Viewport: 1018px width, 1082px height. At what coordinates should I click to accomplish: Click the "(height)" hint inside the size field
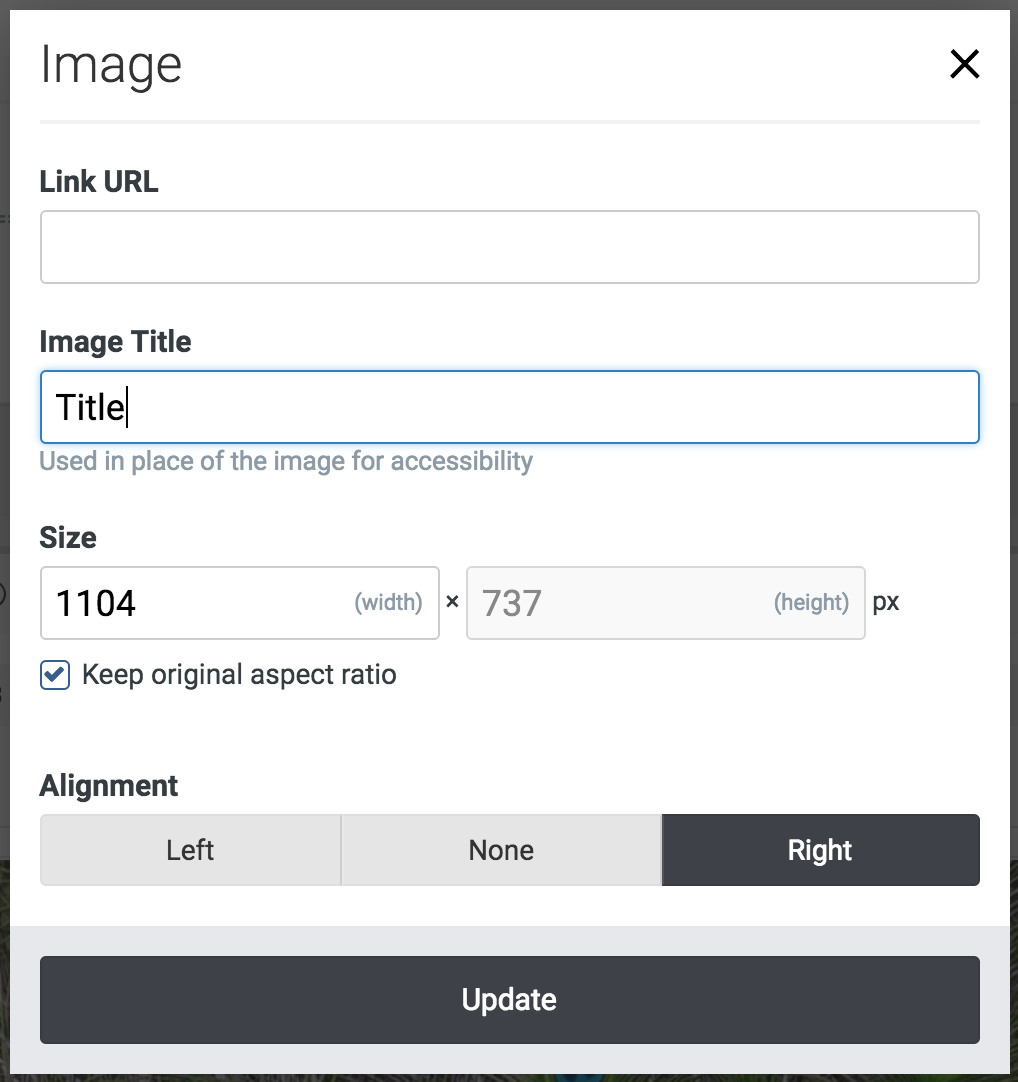click(x=811, y=603)
